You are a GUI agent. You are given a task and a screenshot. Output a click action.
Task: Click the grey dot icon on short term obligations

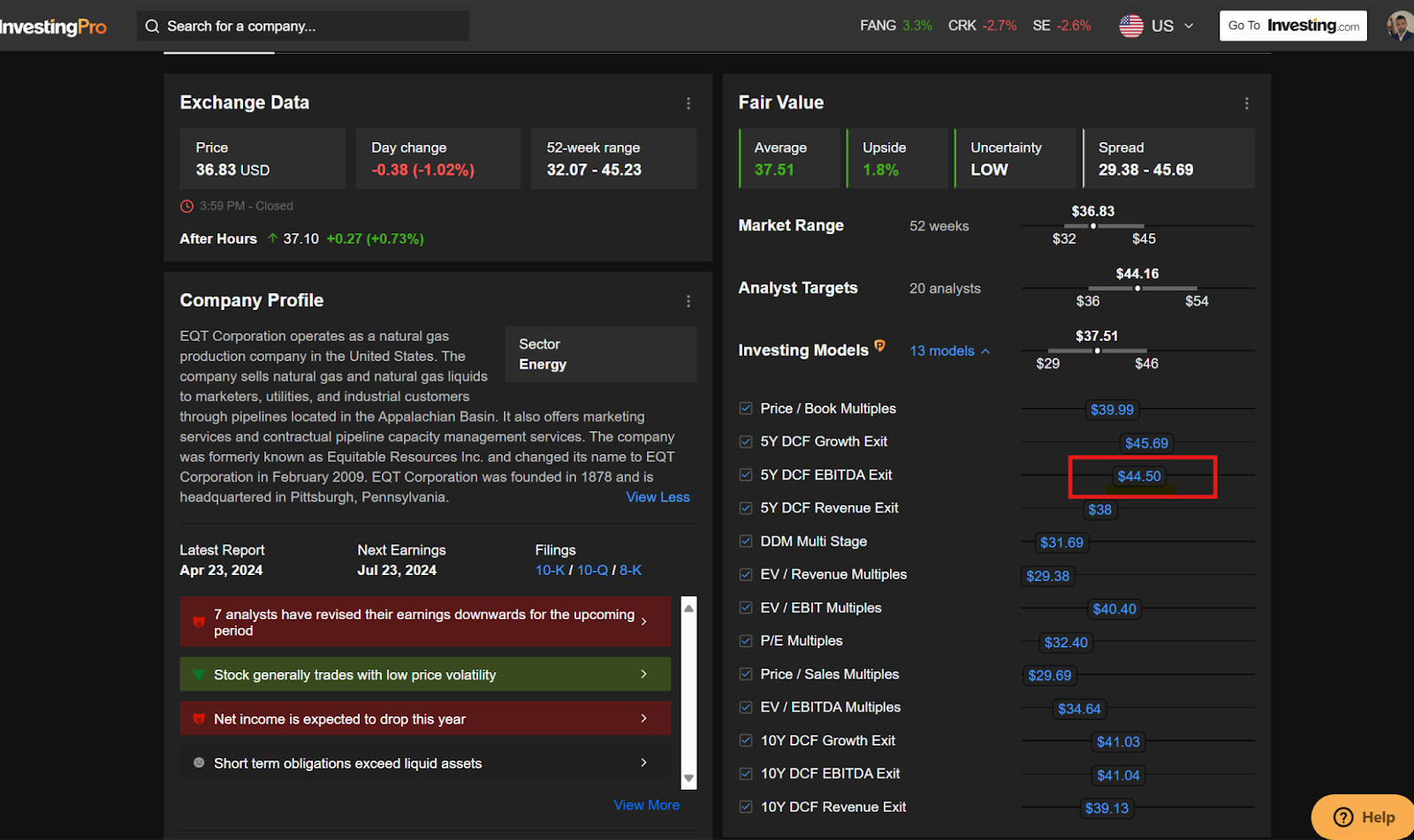pos(199,762)
